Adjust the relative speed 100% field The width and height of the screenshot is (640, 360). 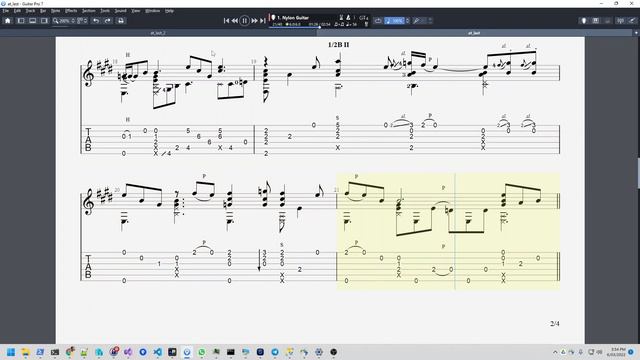click(395, 21)
